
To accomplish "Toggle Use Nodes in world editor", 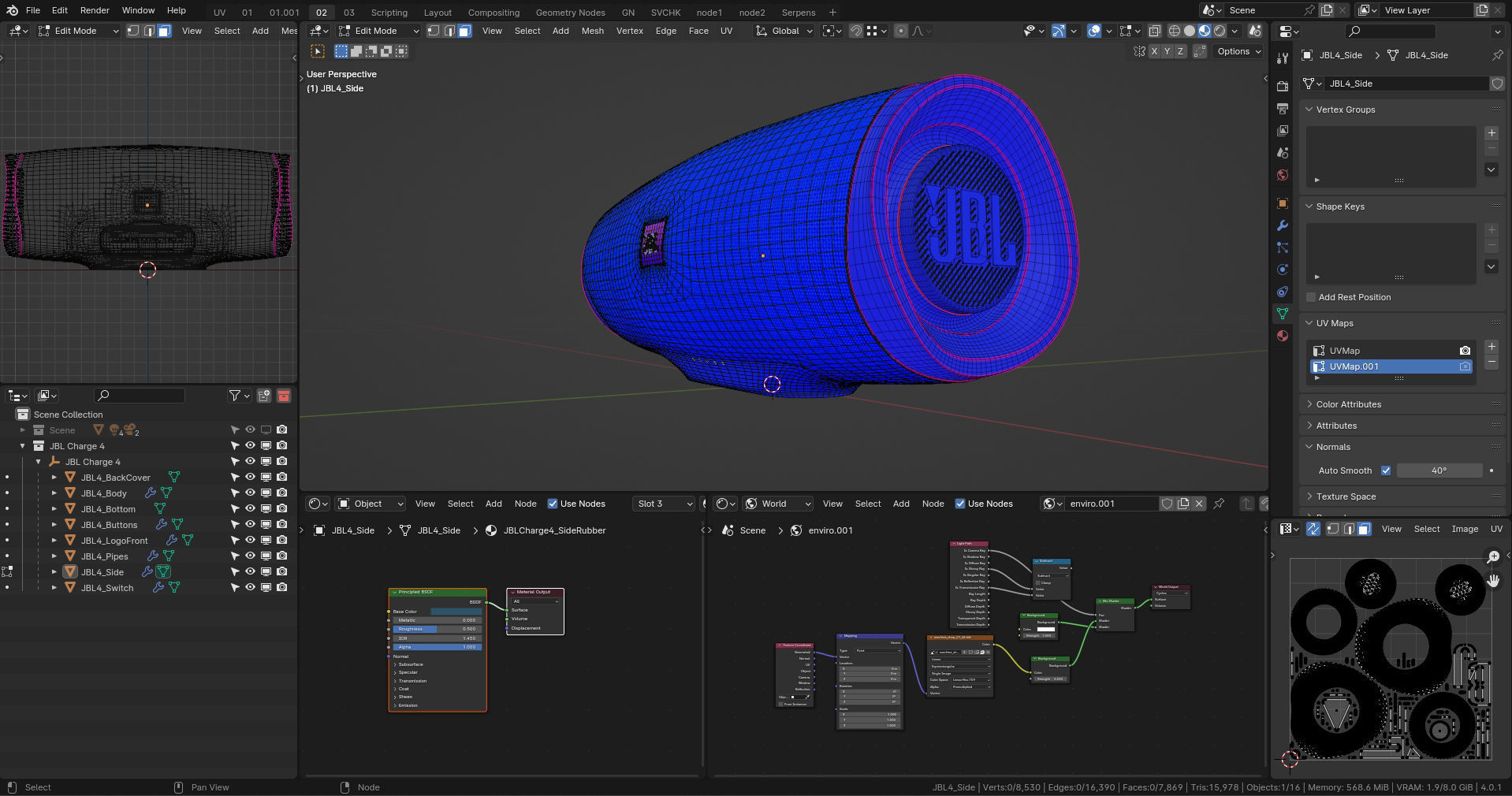I will tap(960, 504).
